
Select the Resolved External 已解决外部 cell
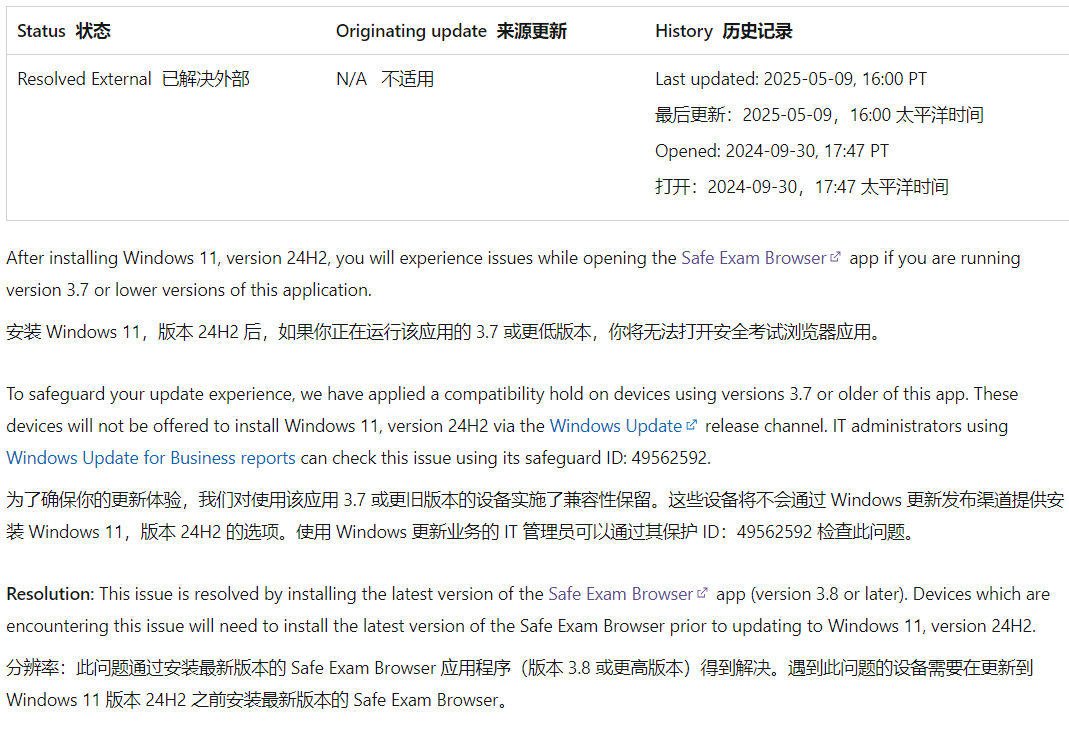pos(134,79)
